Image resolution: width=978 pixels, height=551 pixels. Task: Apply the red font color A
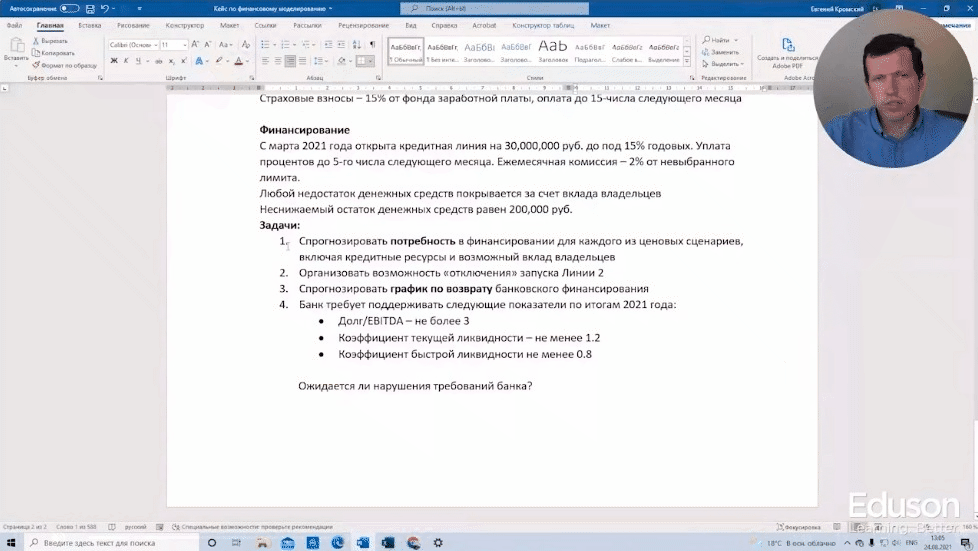[238, 61]
